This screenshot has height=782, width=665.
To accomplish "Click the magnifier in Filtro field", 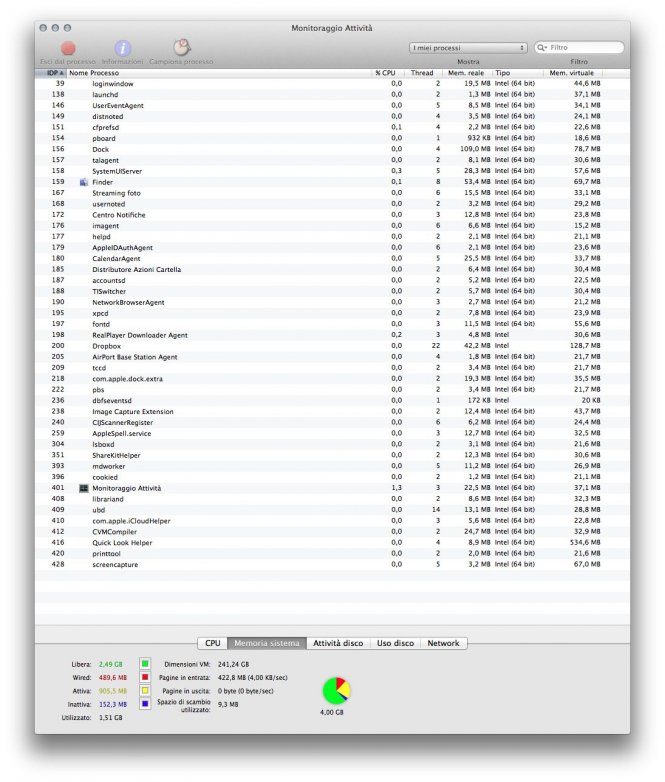I will (x=542, y=48).
